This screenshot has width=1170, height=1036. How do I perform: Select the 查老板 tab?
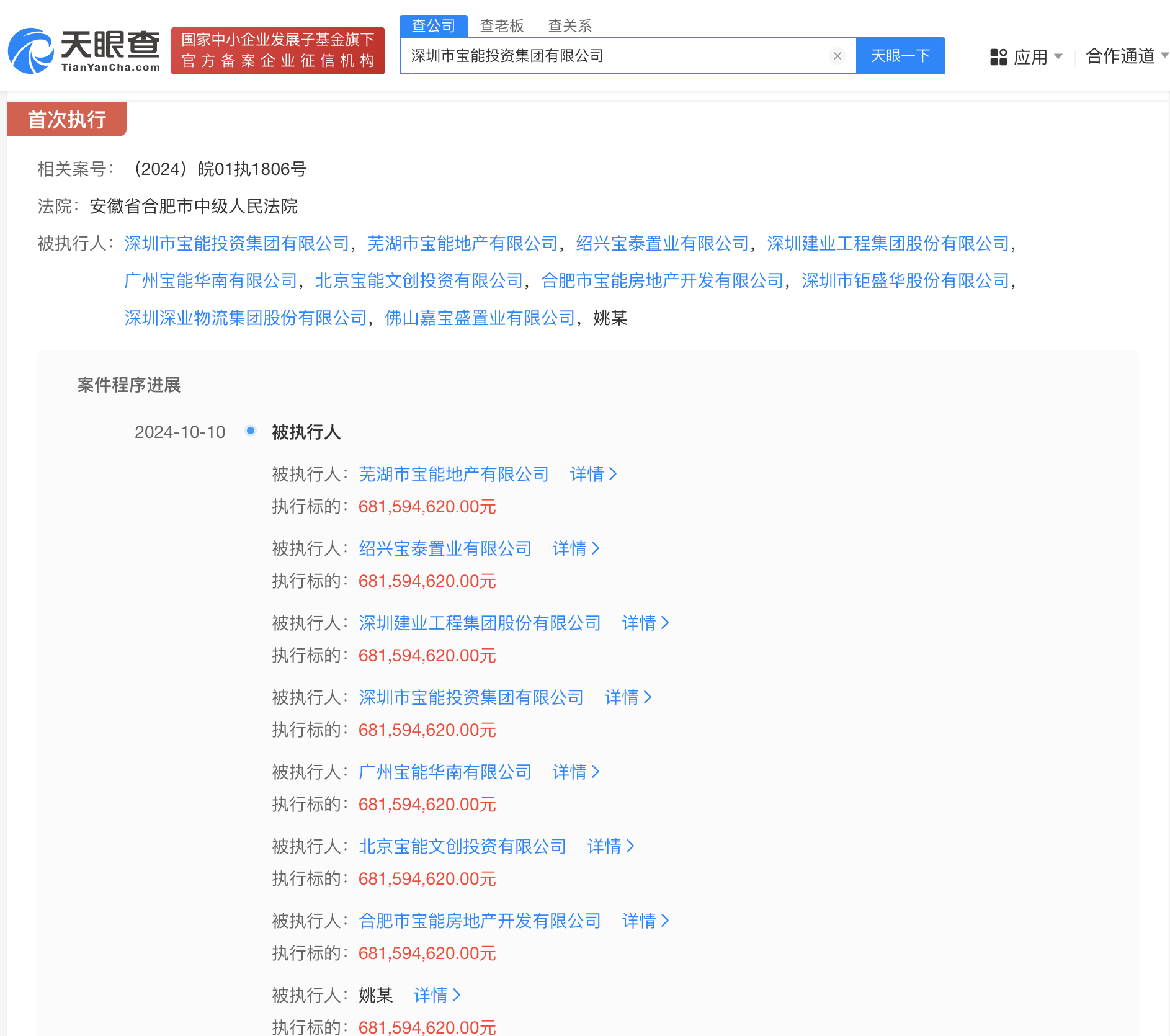[x=502, y=26]
